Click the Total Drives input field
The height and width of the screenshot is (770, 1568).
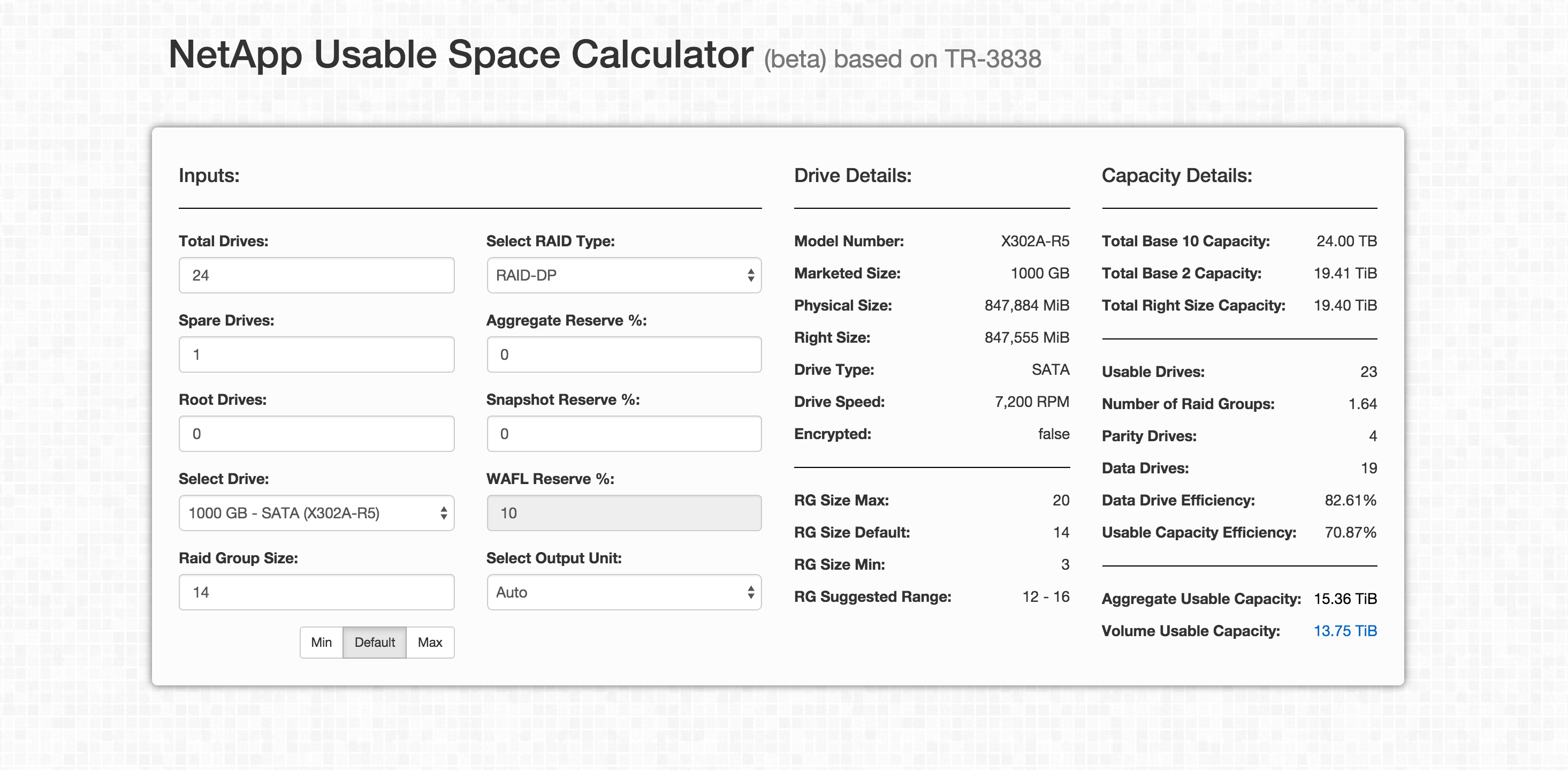click(316, 275)
